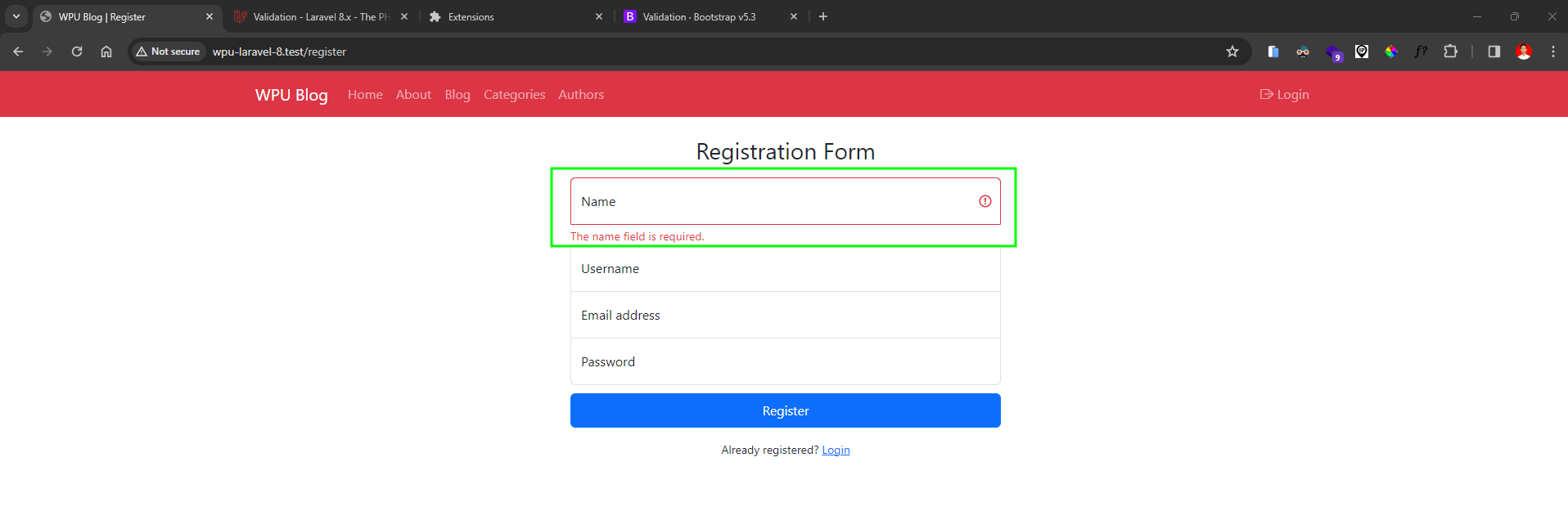1568x529 pixels.
Task: Bookmark this page with the star icon
Action: pos(1232,52)
